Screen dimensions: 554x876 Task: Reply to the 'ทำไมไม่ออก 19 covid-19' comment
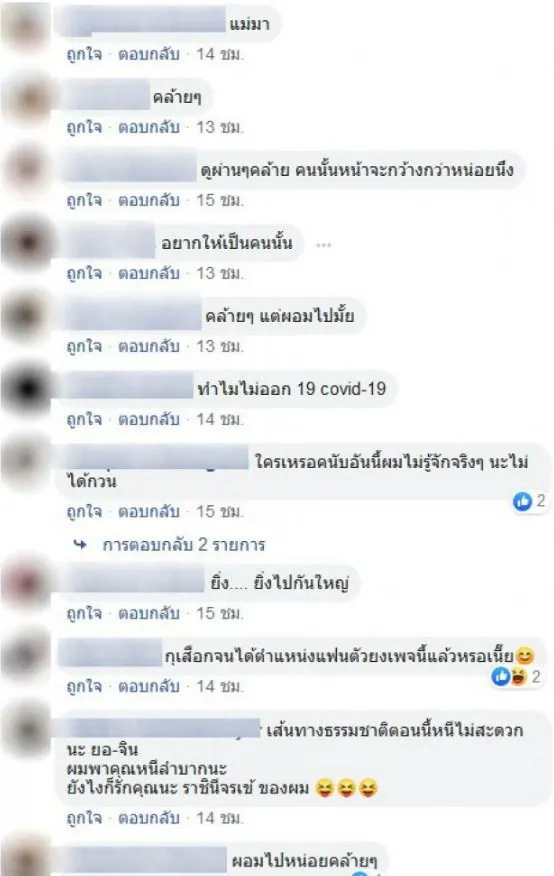pos(149,419)
